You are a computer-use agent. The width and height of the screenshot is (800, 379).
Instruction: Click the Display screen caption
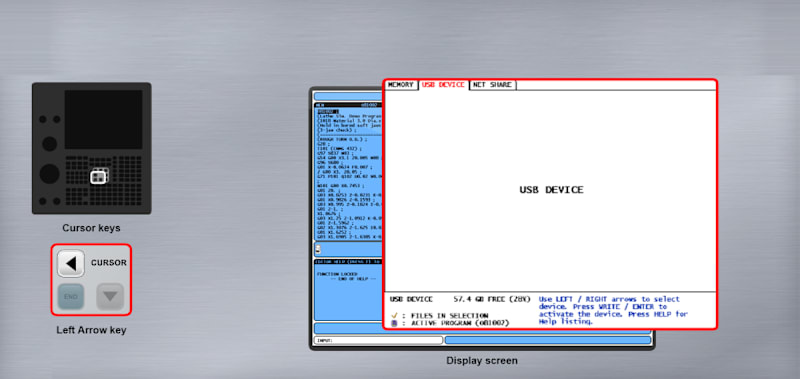click(x=482, y=361)
